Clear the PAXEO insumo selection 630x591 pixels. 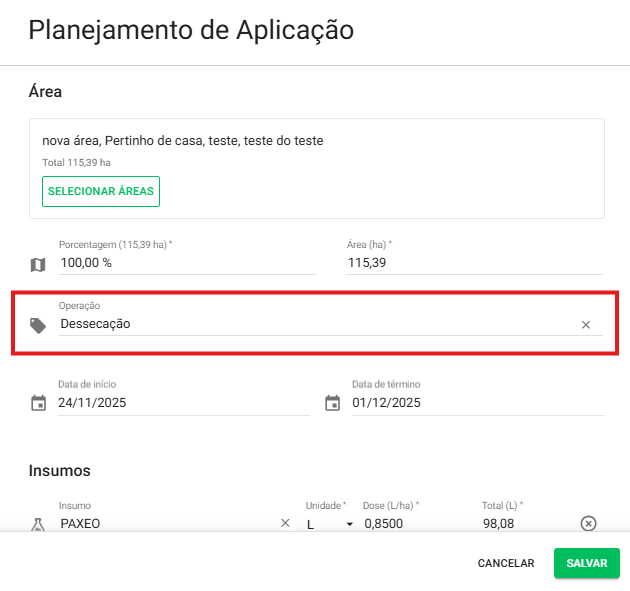coord(285,523)
